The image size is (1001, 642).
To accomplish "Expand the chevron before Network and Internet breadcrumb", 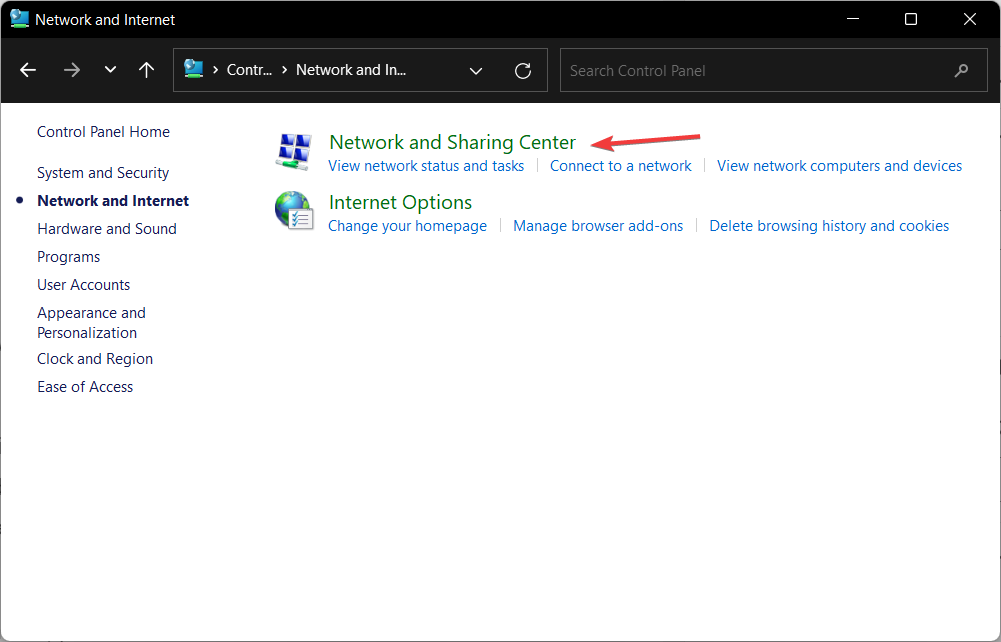I will click(x=285, y=70).
